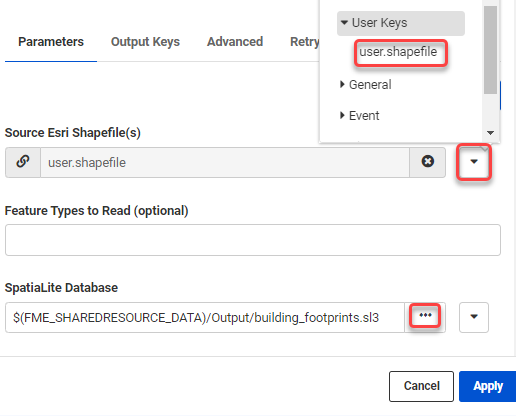Open the Output Keys tab
The width and height of the screenshot is (516, 416).
(x=145, y=42)
